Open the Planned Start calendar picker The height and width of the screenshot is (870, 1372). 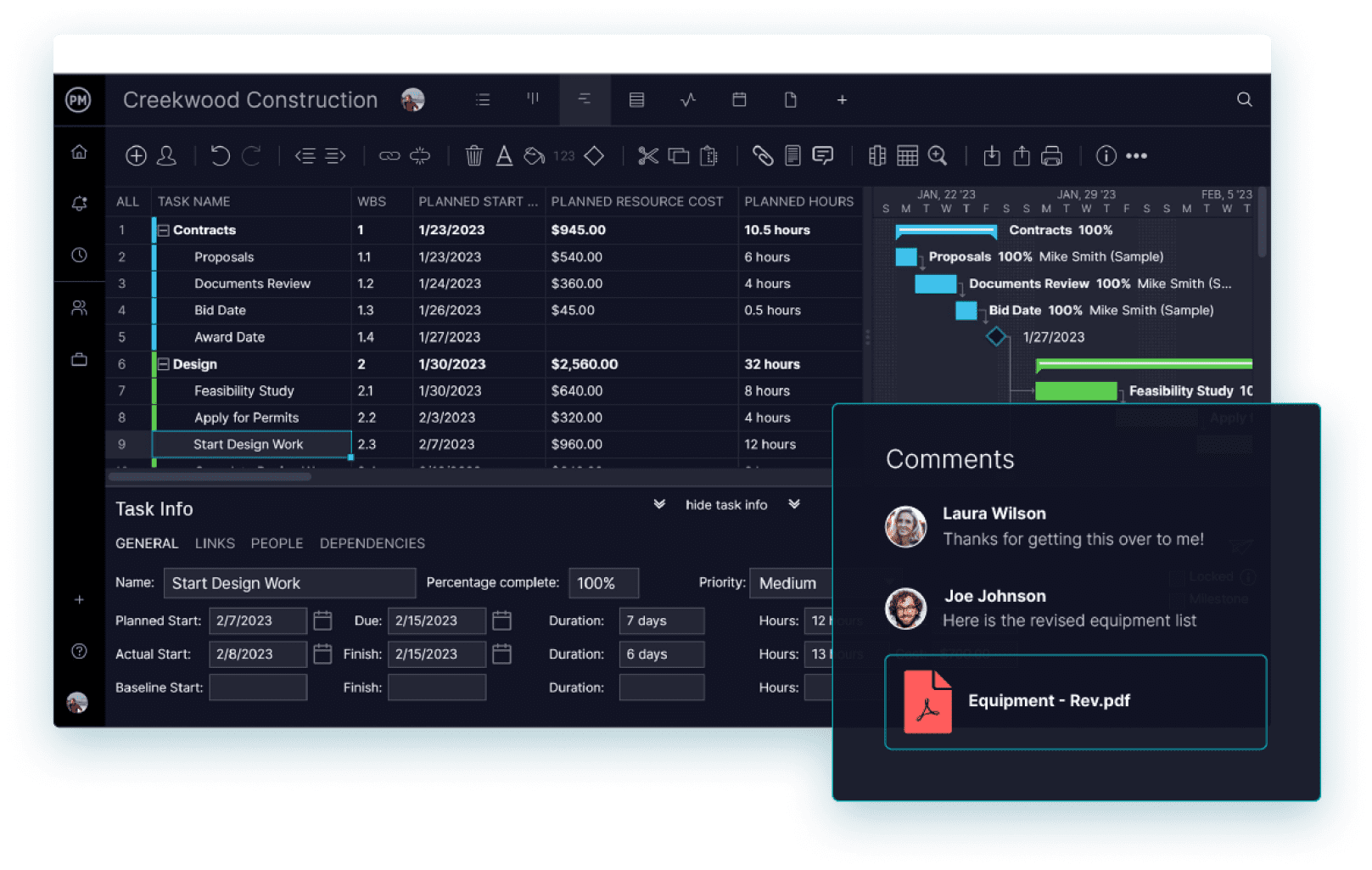coord(322,620)
